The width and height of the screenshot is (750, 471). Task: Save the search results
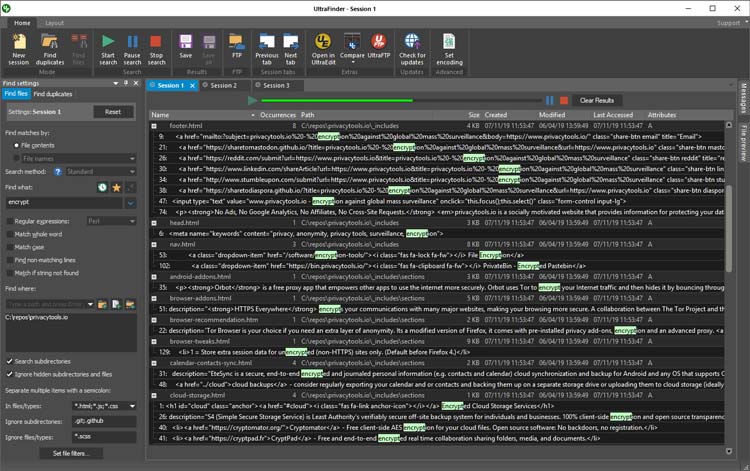click(x=186, y=46)
